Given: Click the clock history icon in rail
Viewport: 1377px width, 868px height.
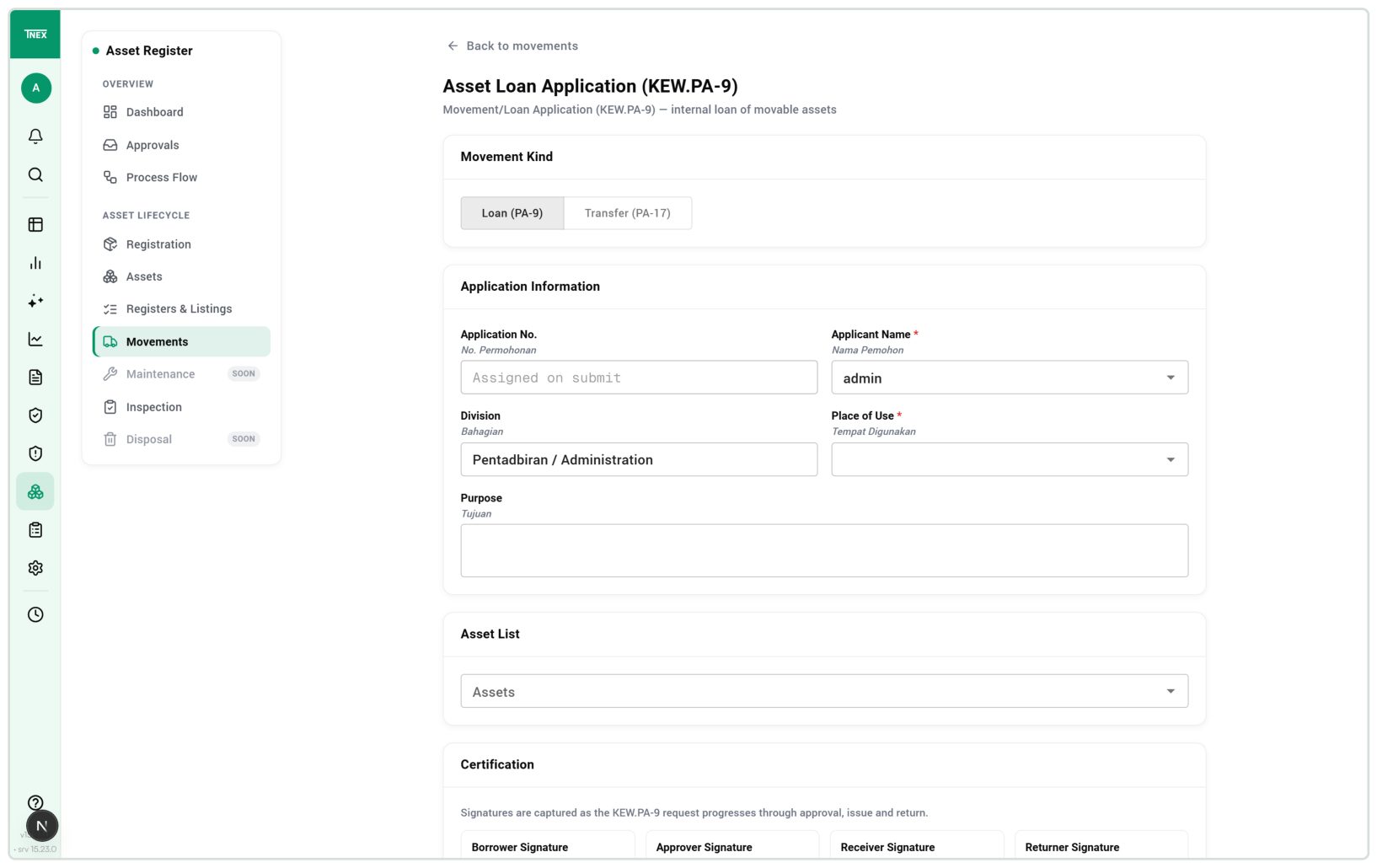Looking at the screenshot, I should [x=35, y=614].
